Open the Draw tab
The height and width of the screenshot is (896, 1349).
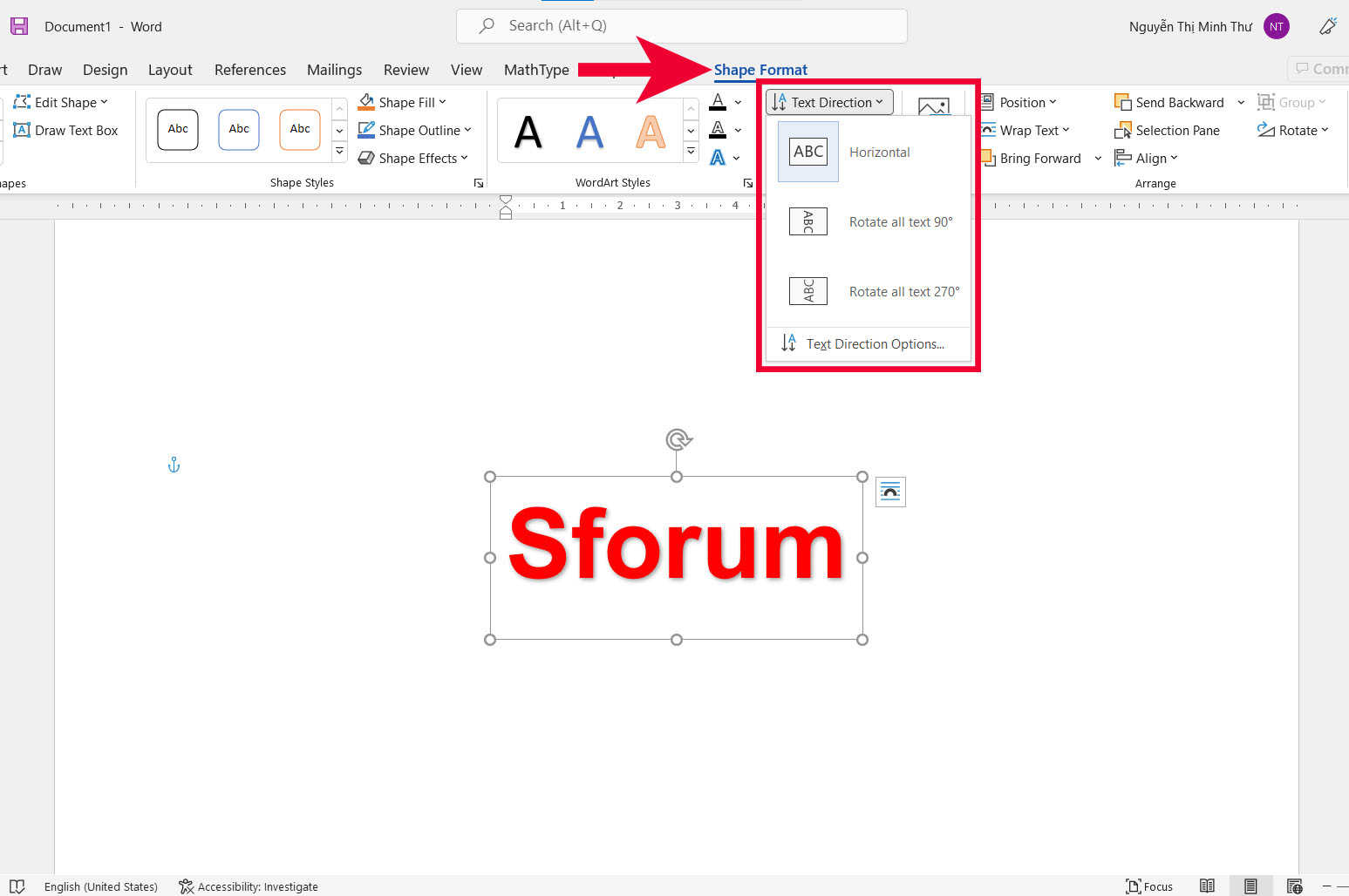(x=44, y=70)
